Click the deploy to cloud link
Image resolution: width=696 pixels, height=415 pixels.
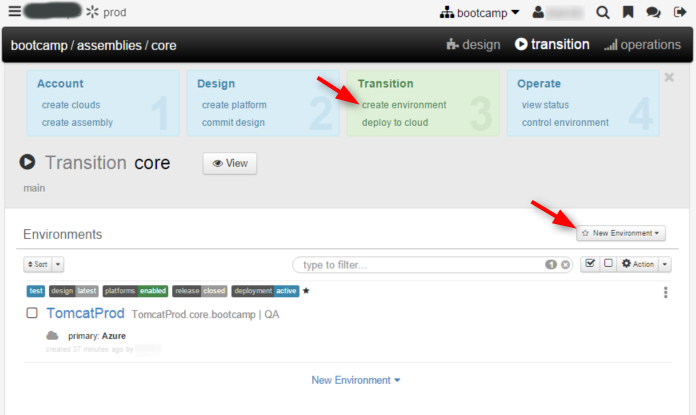click(x=395, y=123)
